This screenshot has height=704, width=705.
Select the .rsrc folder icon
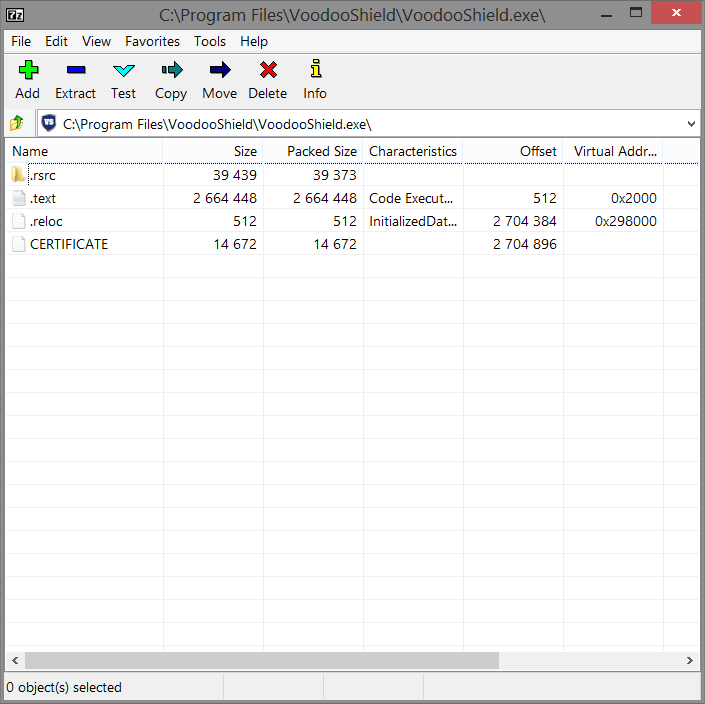pos(18,174)
